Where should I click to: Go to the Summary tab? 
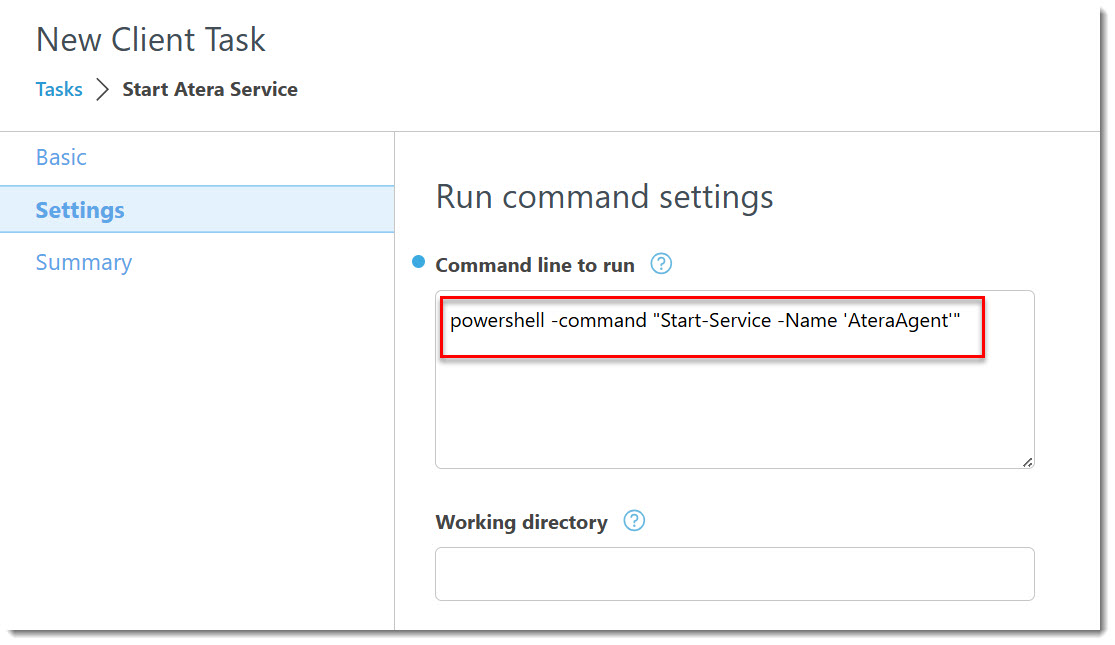coord(84,262)
